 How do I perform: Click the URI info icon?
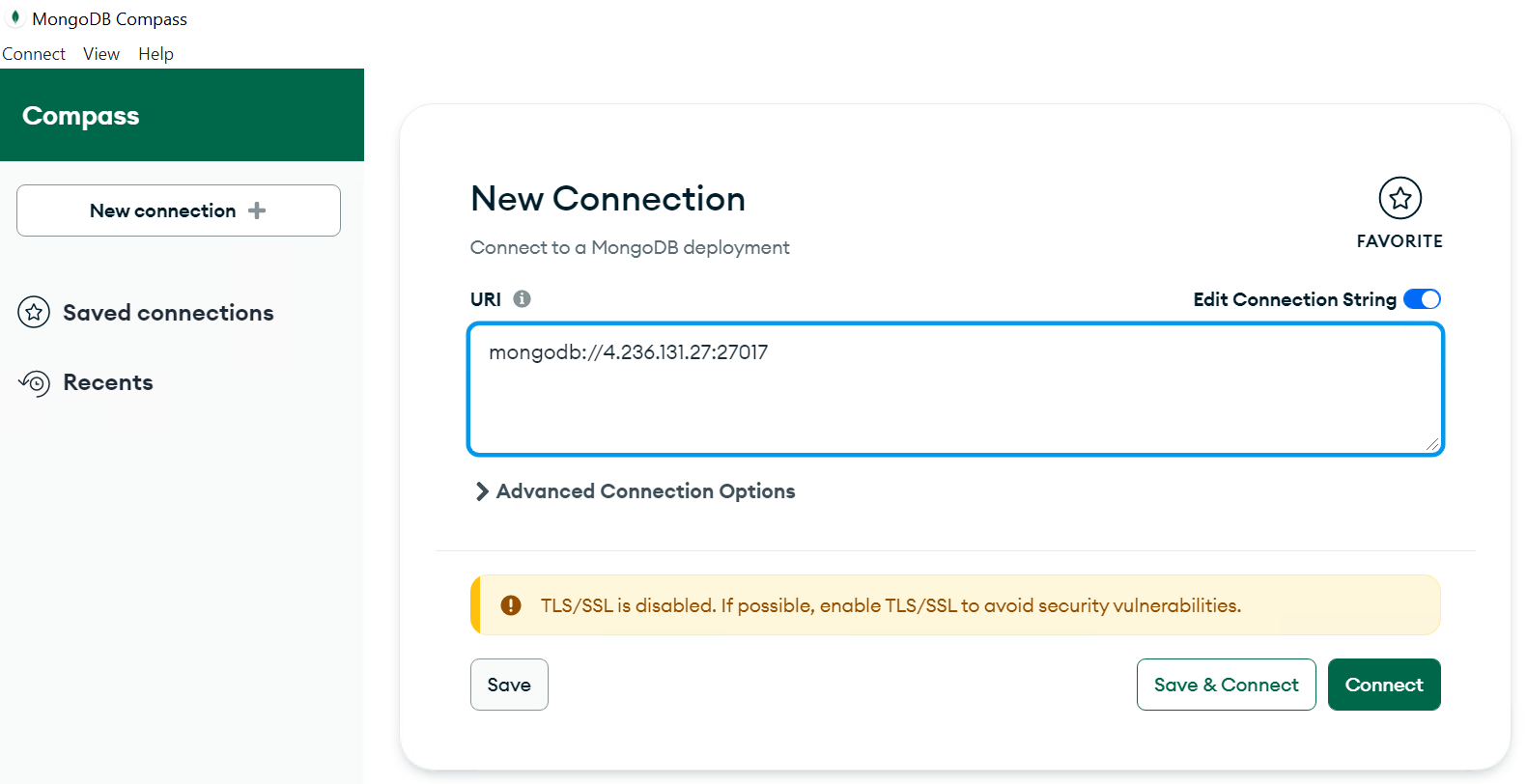point(522,298)
